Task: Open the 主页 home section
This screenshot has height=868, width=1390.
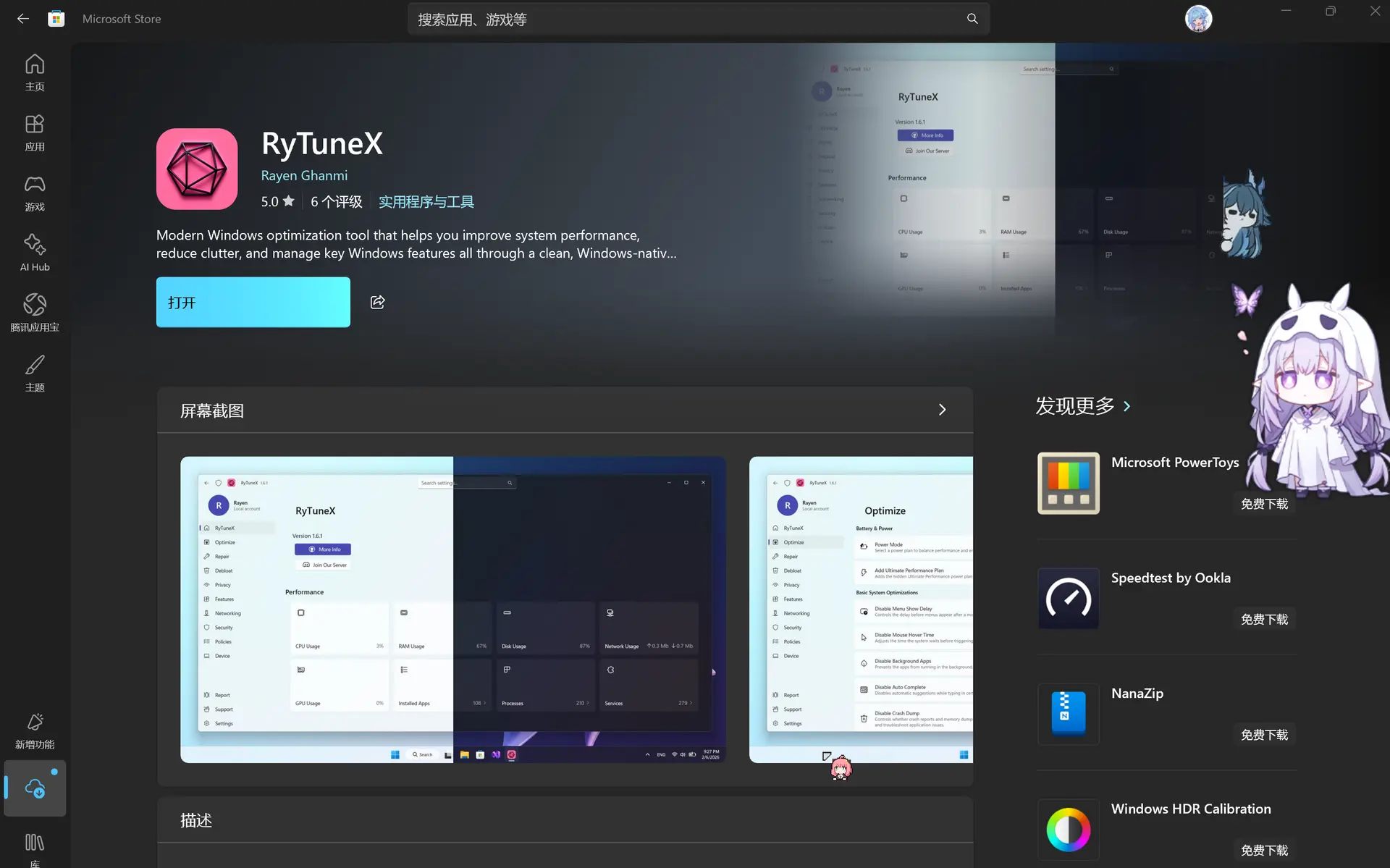Action: (x=35, y=73)
